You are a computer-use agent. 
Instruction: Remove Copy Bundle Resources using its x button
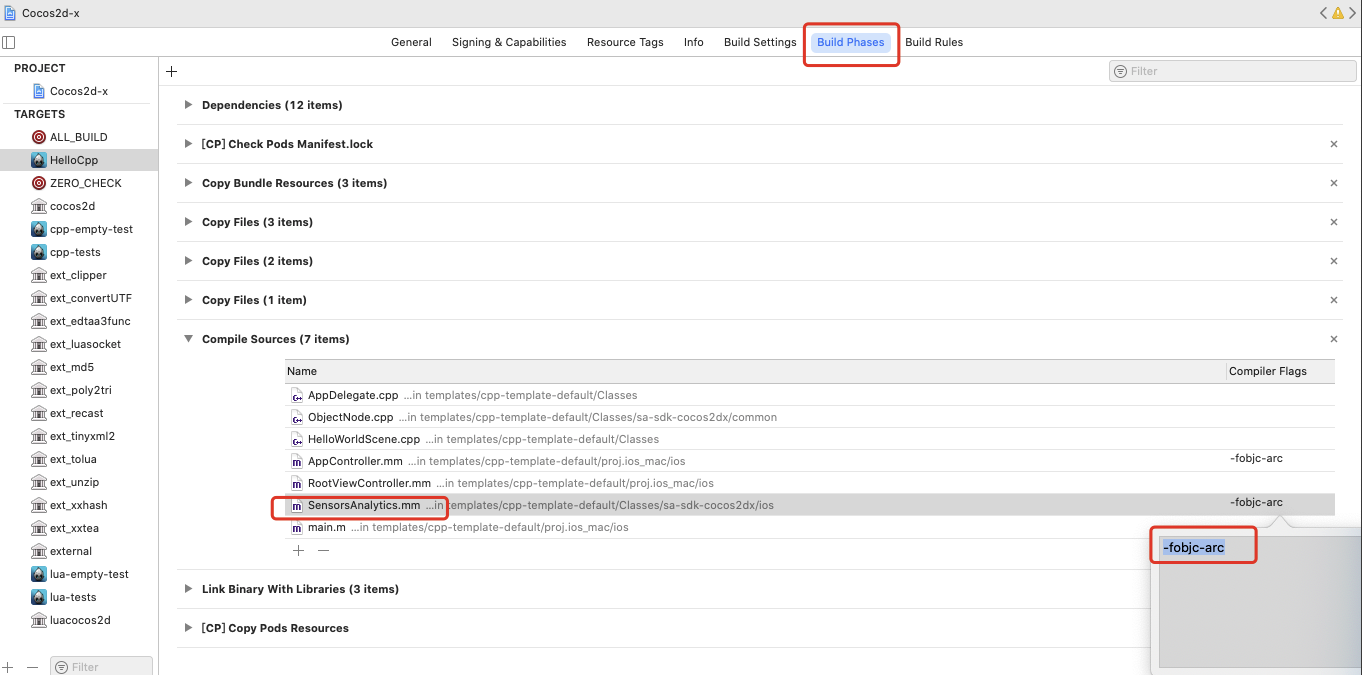click(x=1334, y=183)
